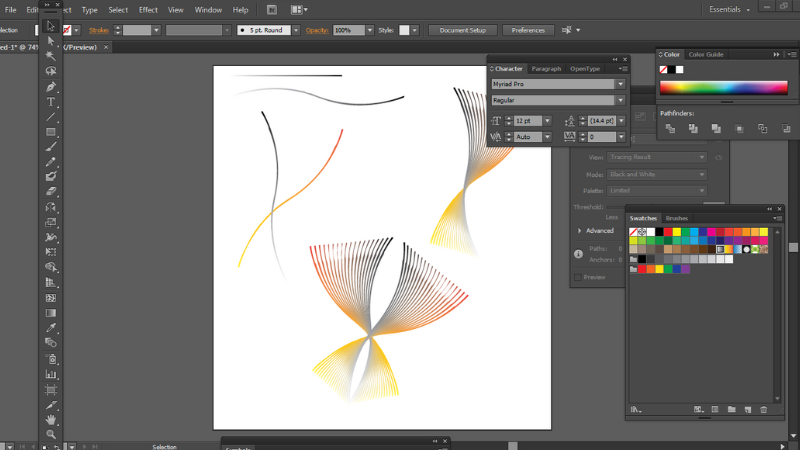Viewport: 800px width, 450px height.
Task: Select the Eraser tool
Action: point(51,192)
